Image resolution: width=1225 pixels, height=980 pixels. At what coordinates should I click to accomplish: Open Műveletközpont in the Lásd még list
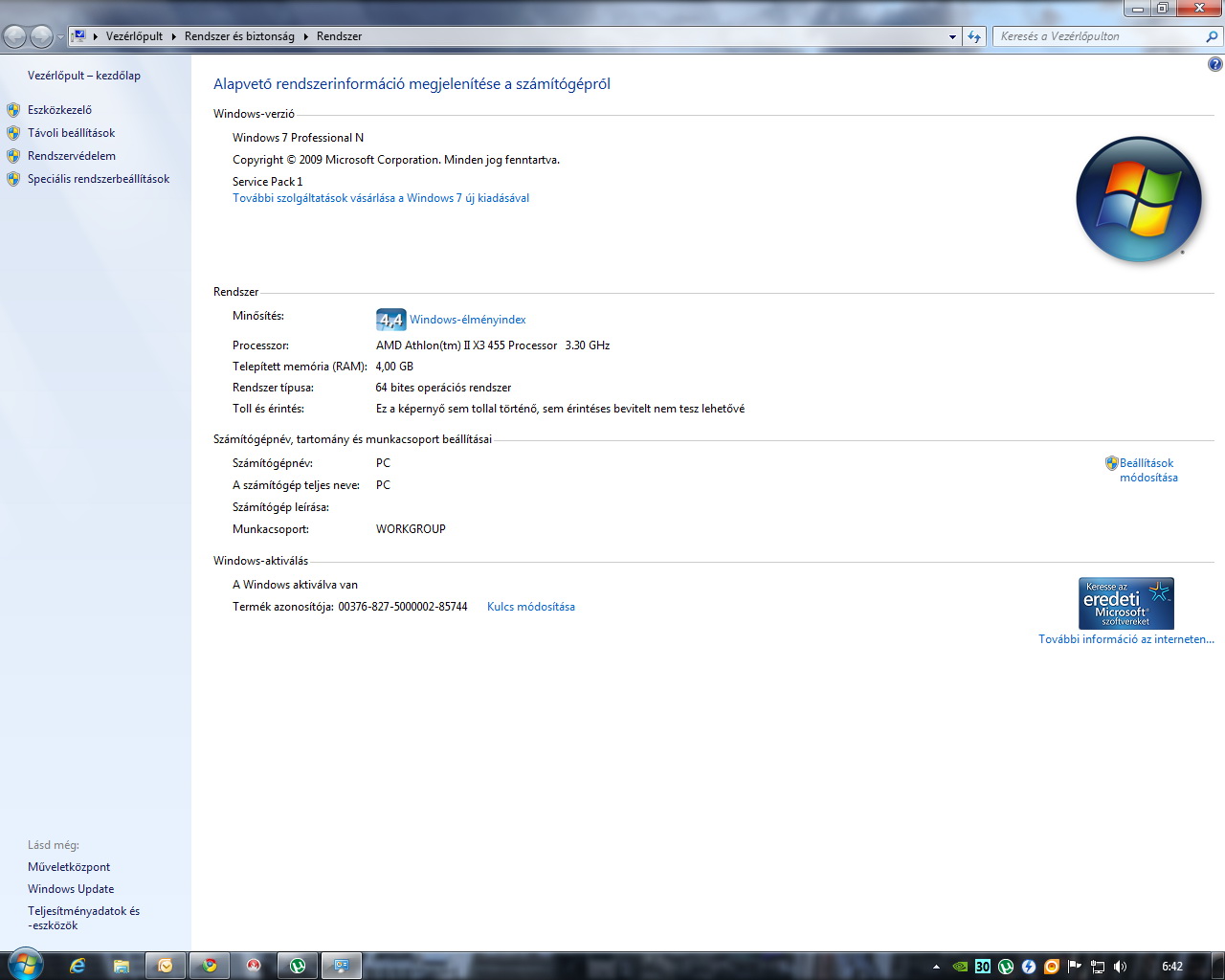click(69, 867)
